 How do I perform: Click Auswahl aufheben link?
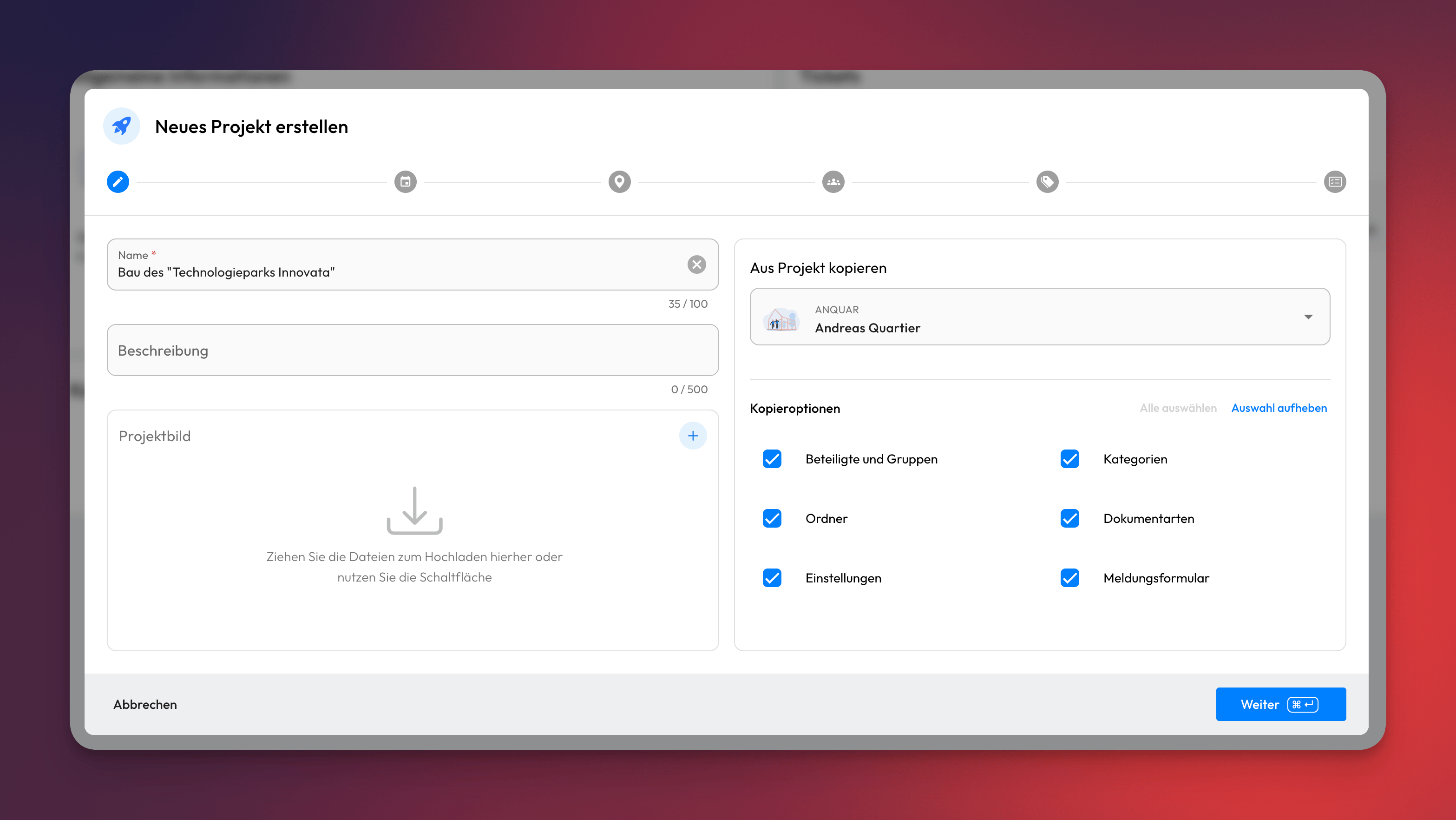pos(1279,408)
